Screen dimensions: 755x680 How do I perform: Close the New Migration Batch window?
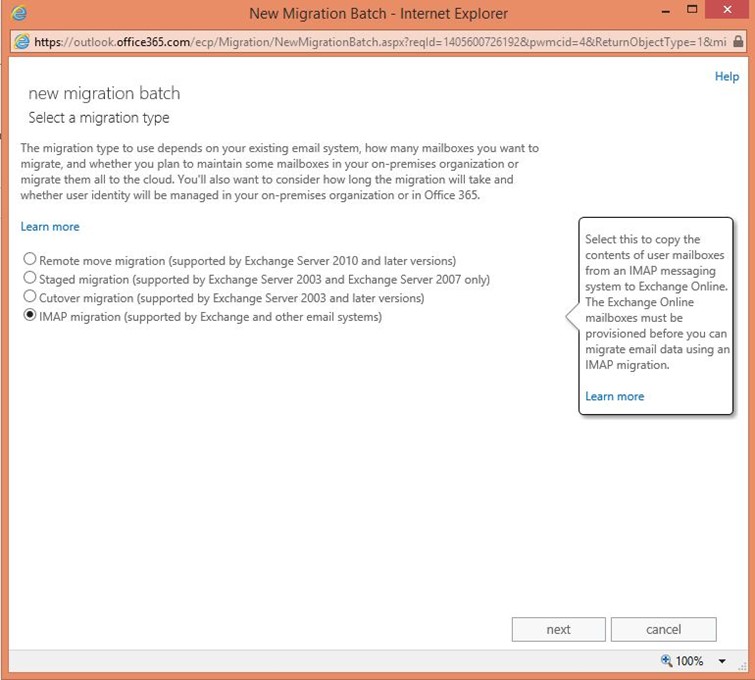727,10
